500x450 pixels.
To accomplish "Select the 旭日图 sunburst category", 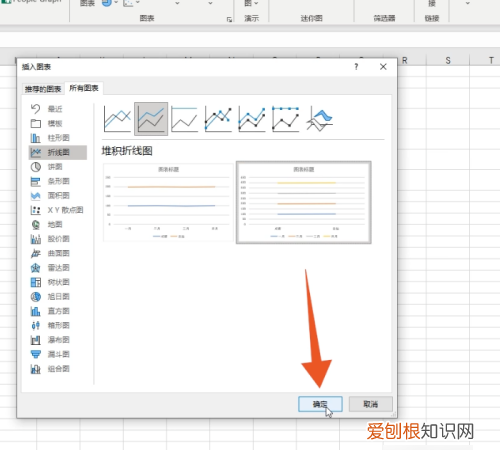I will [x=57, y=296].
